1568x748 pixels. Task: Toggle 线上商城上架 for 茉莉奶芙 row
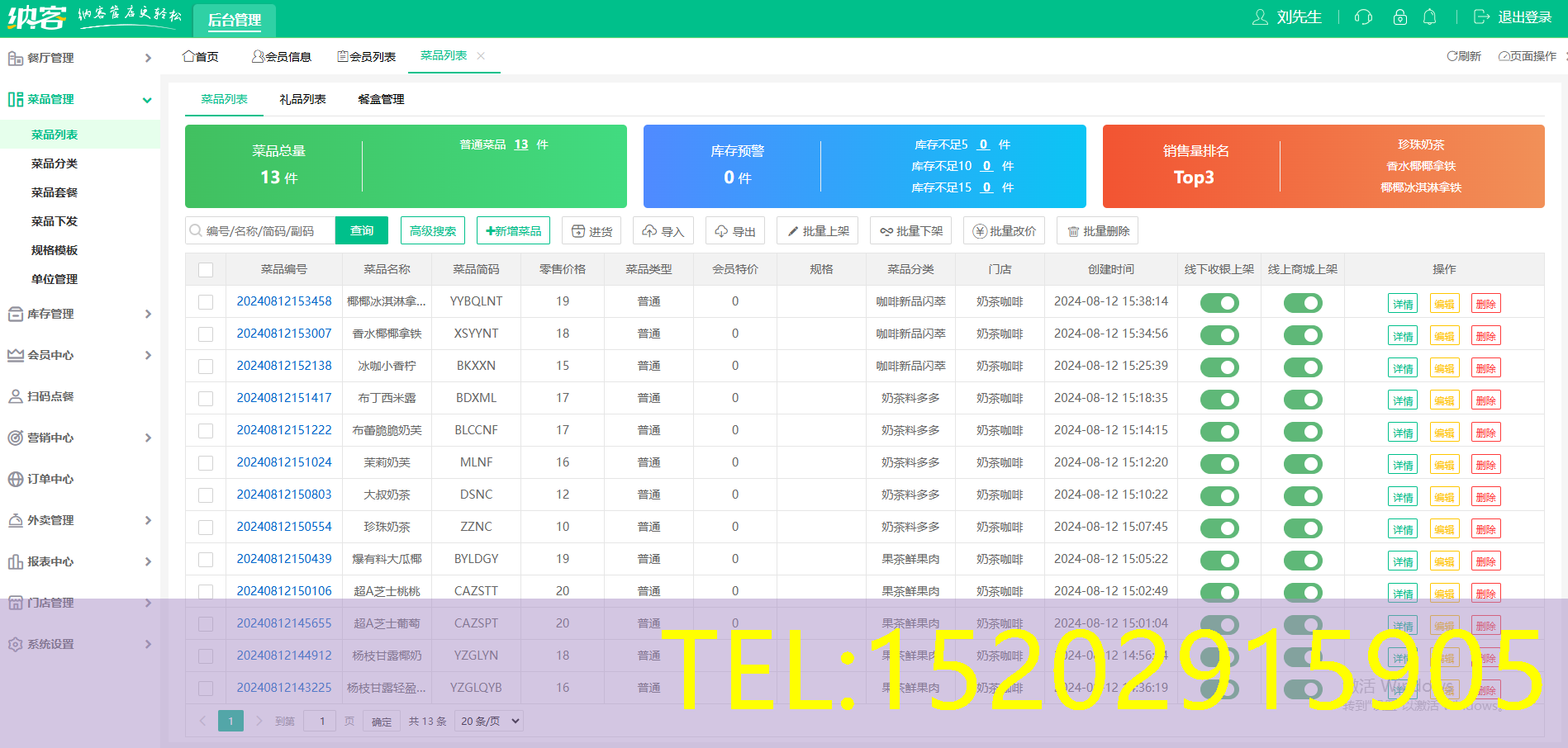1303,464
